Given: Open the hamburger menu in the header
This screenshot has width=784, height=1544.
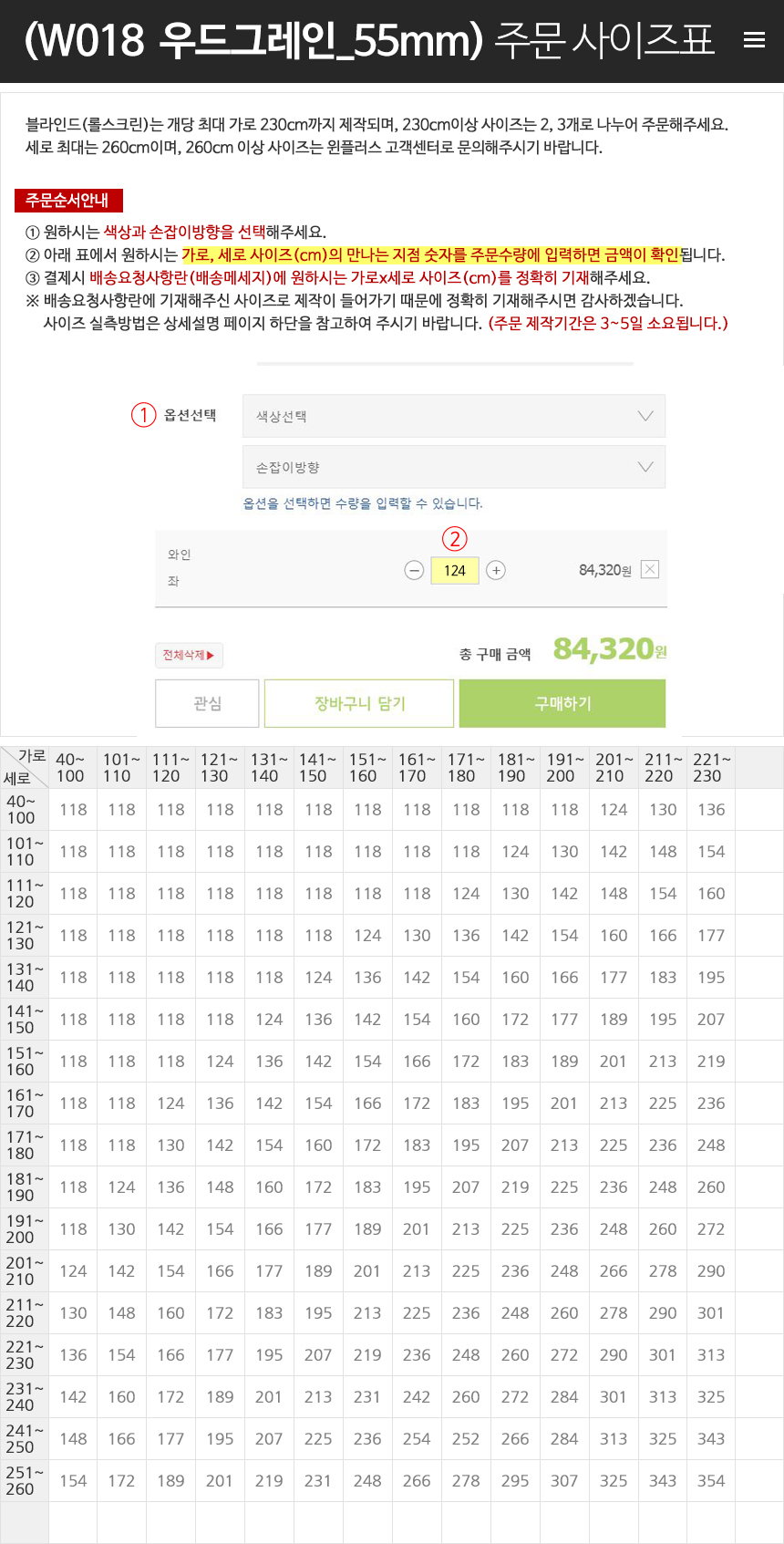Looking at the screenshot, I should coord(754,40).
